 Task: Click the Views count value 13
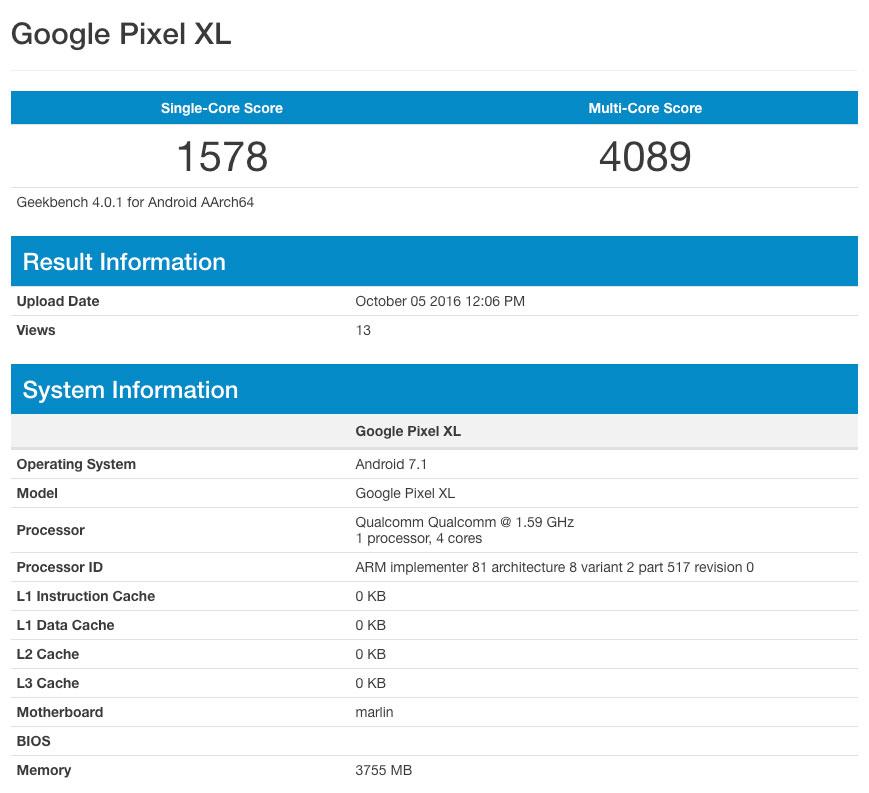[363, 330]
